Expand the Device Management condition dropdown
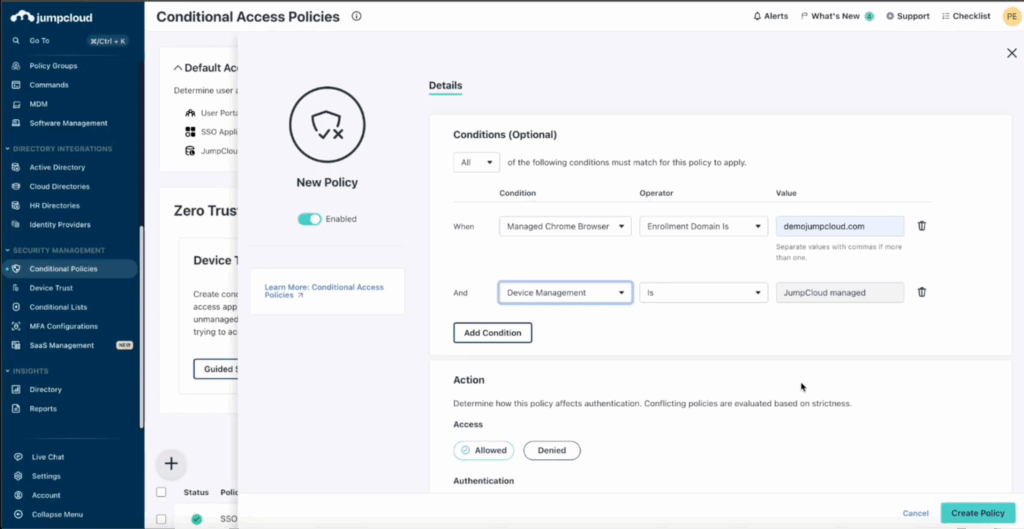 pyautogui.click(x=565, y=293)
